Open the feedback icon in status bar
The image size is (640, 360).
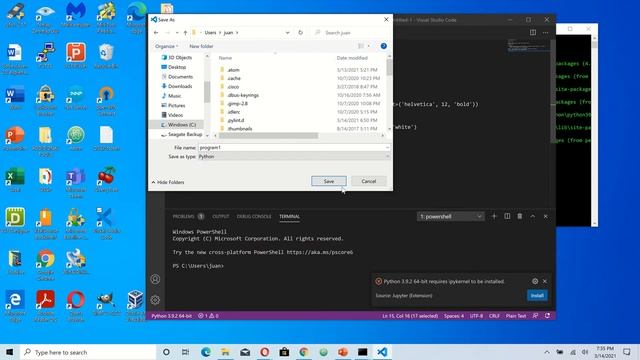535,316
